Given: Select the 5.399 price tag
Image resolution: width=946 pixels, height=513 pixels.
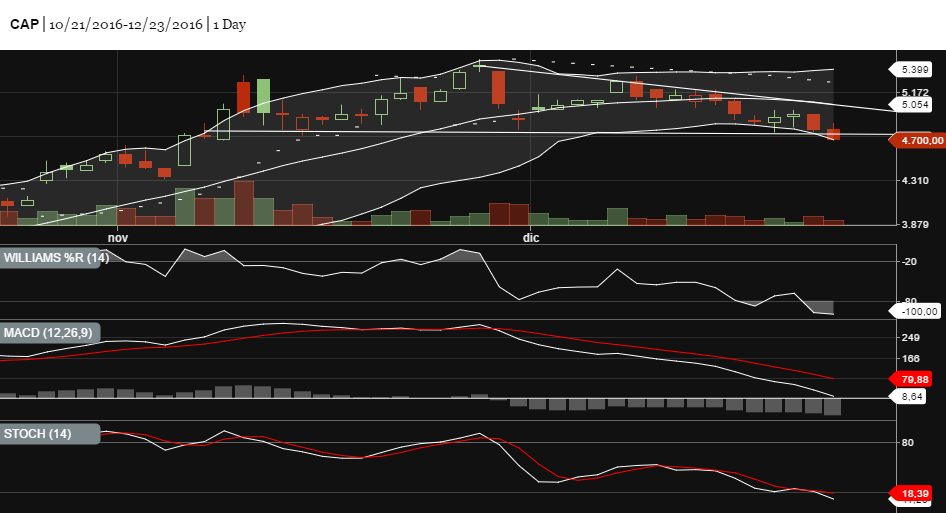Looking at the screenshot, I should (912, 69).
